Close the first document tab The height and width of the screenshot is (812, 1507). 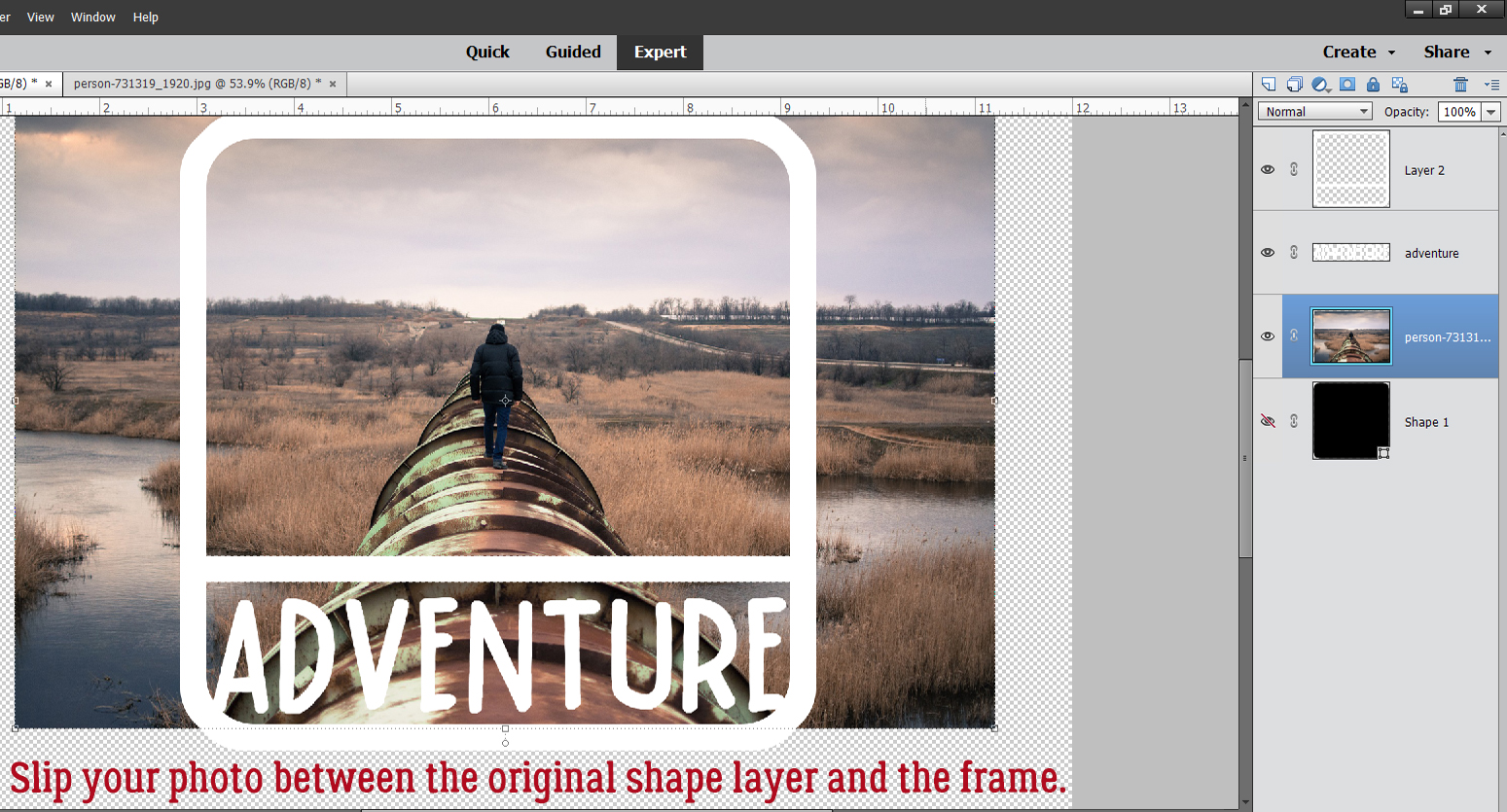tap(49, 84)
